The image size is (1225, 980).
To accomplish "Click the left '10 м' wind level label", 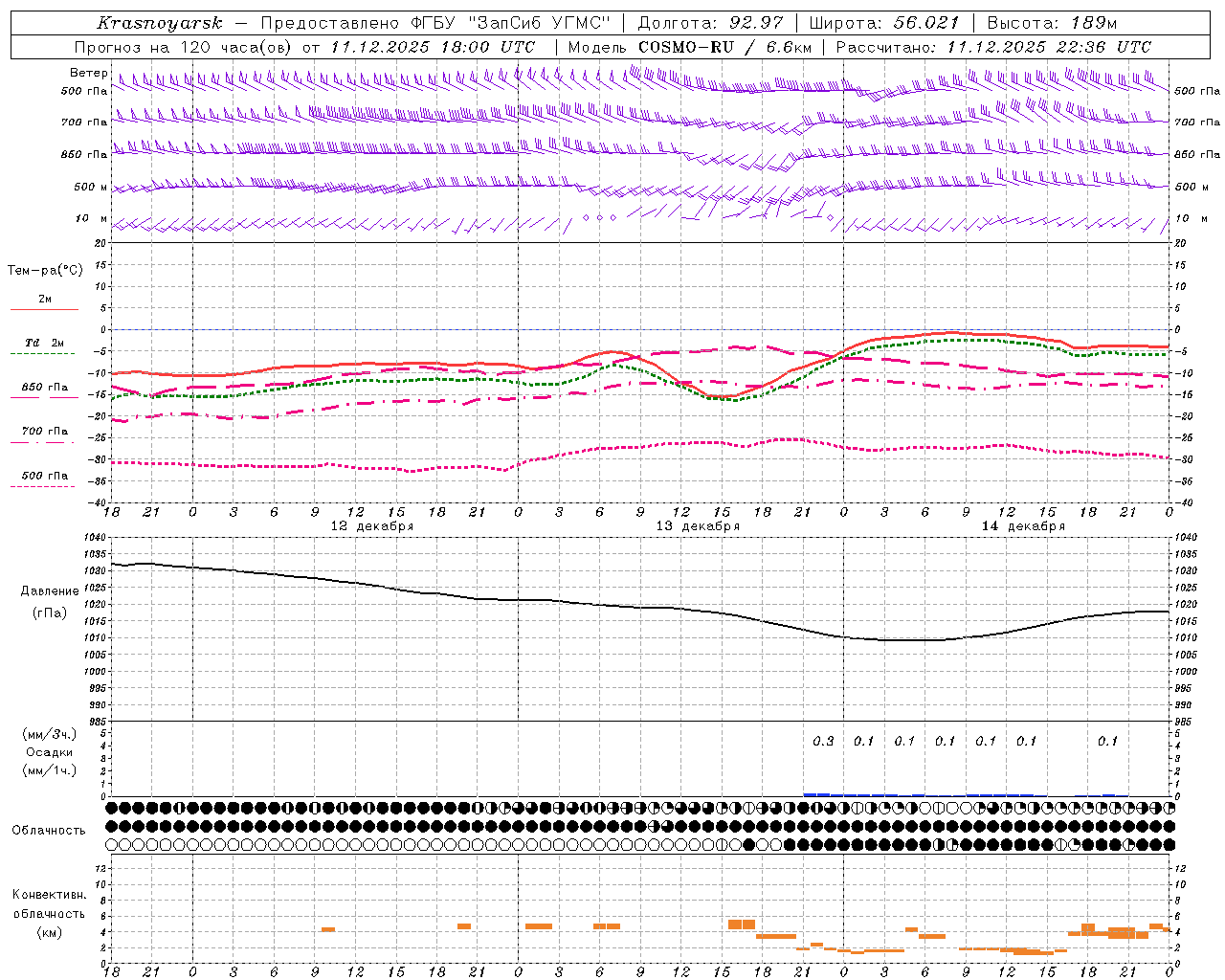I will point(92,218).
